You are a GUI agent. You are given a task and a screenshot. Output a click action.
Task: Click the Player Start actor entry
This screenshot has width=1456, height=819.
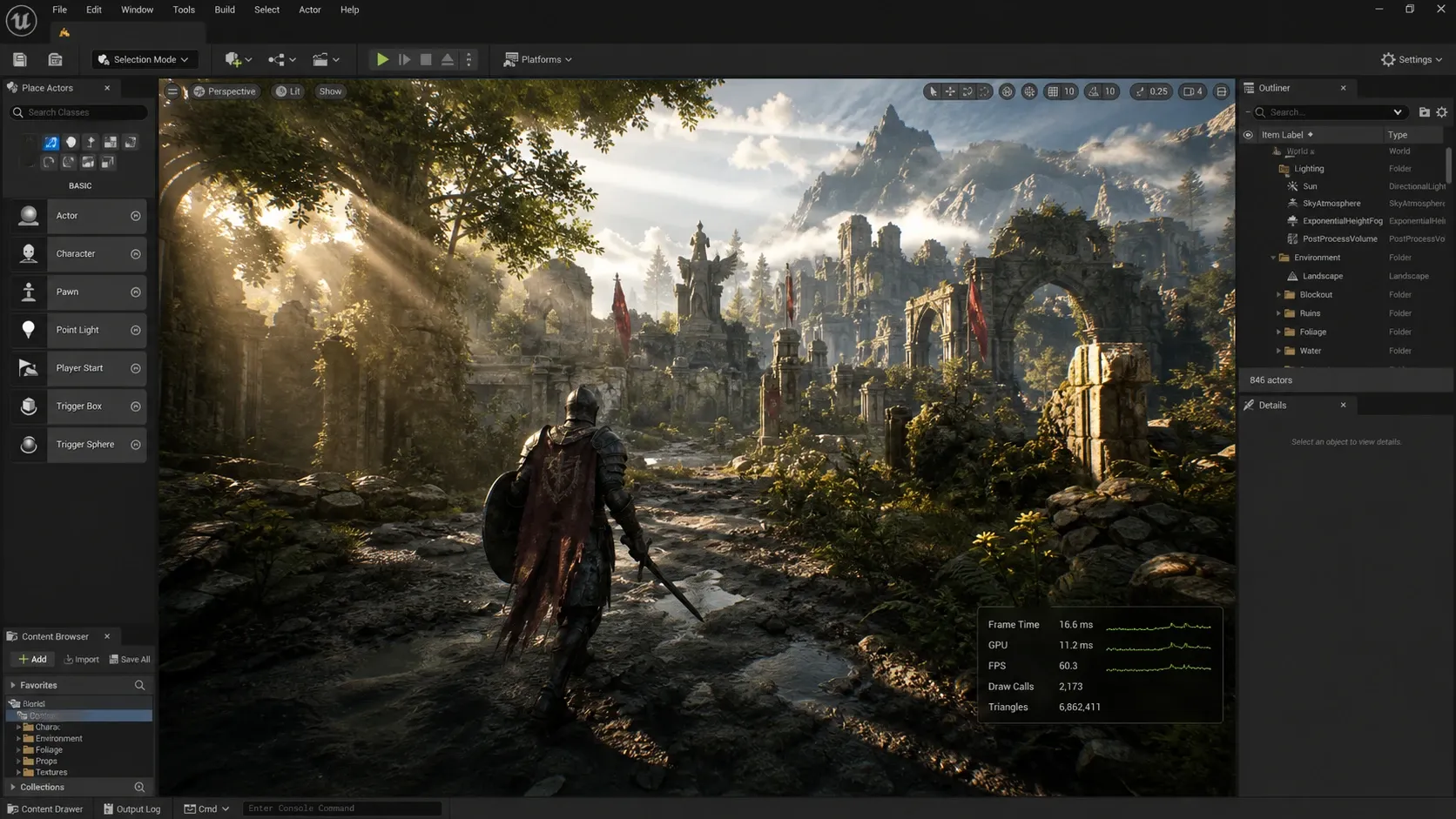[78, 368]
